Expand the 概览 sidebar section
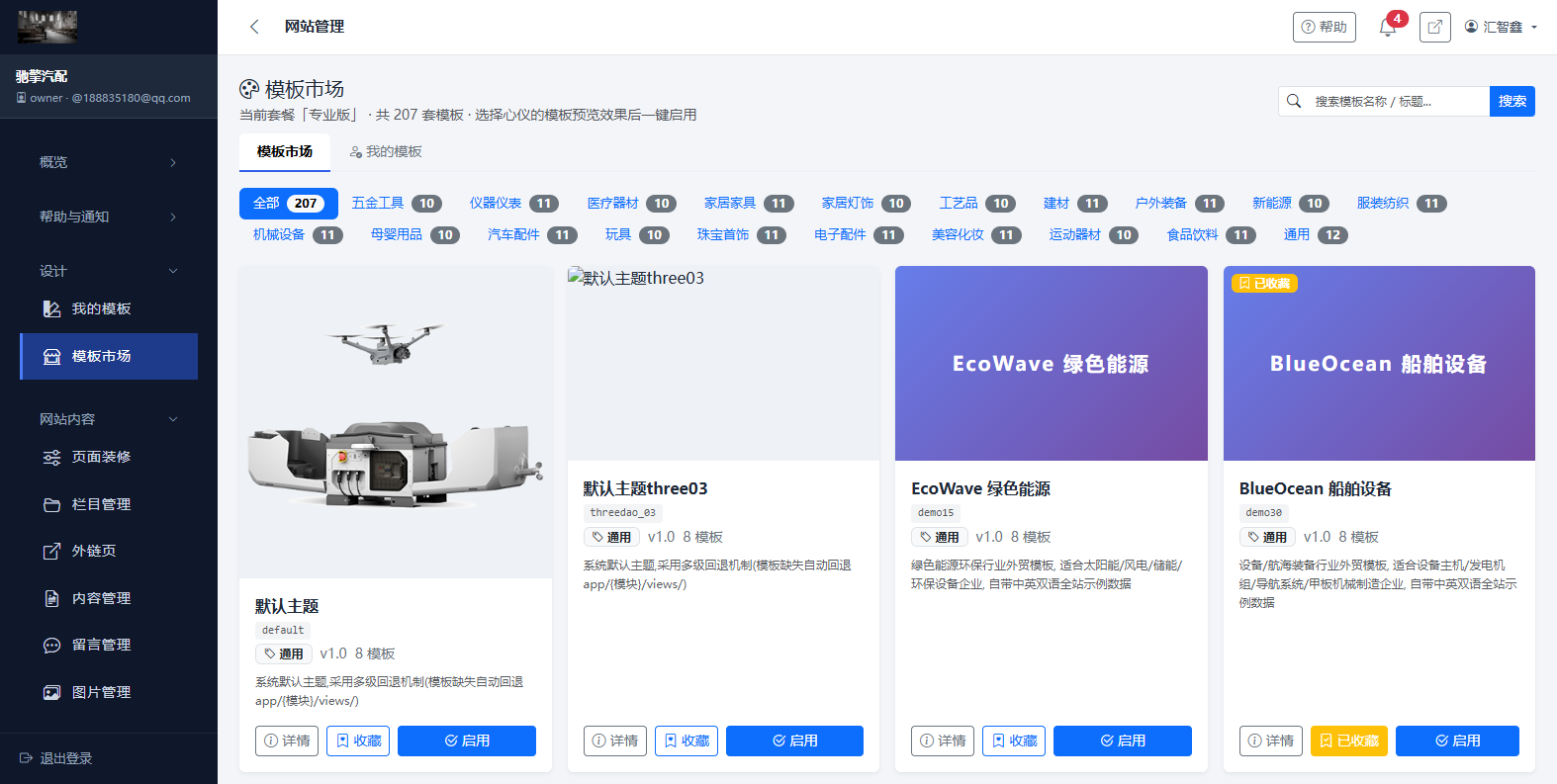Image resolution: width=1557 pixels, height=784 pixels. pos(109,162)
